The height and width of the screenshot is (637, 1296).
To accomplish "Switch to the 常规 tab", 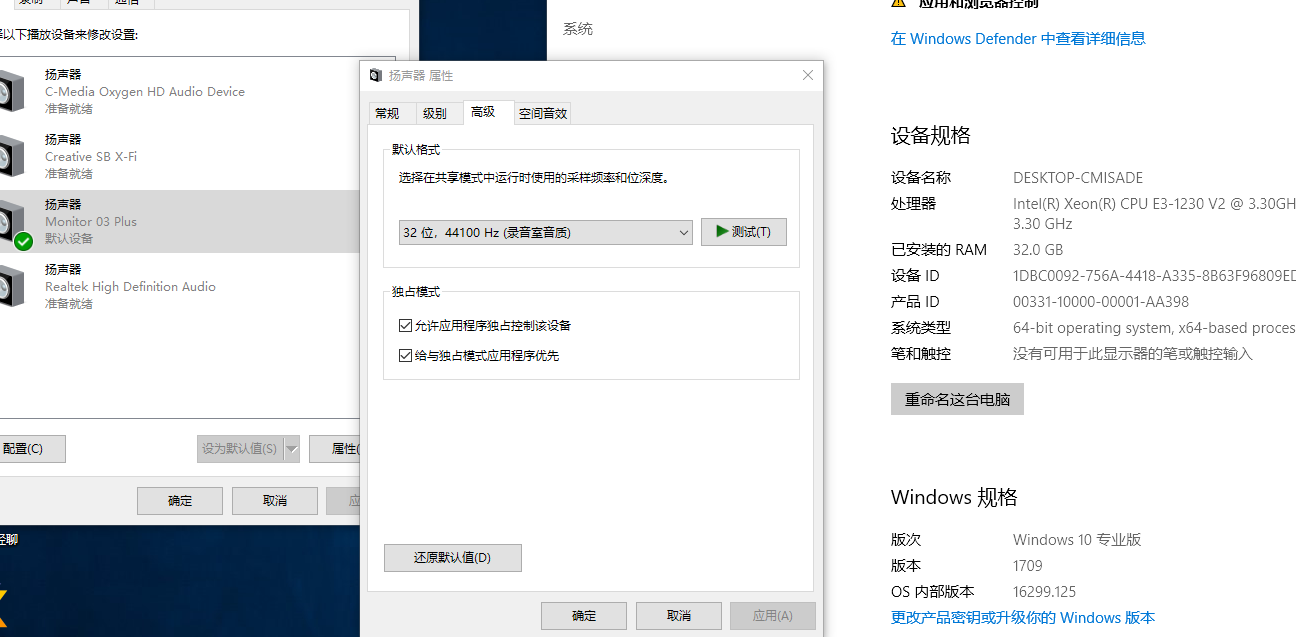I will point(387,114).
